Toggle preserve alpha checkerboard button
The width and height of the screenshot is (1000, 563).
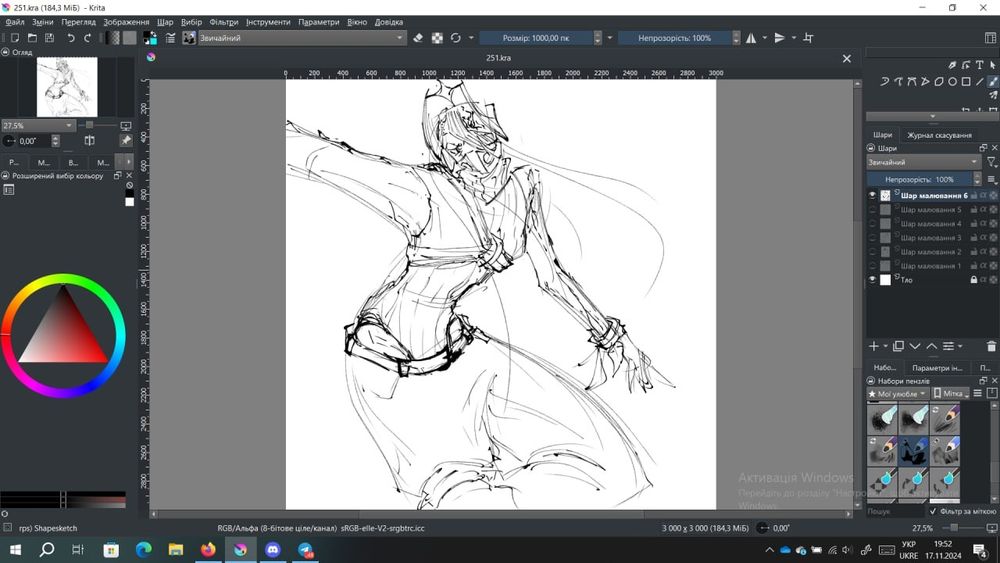[x=438, y=38]
